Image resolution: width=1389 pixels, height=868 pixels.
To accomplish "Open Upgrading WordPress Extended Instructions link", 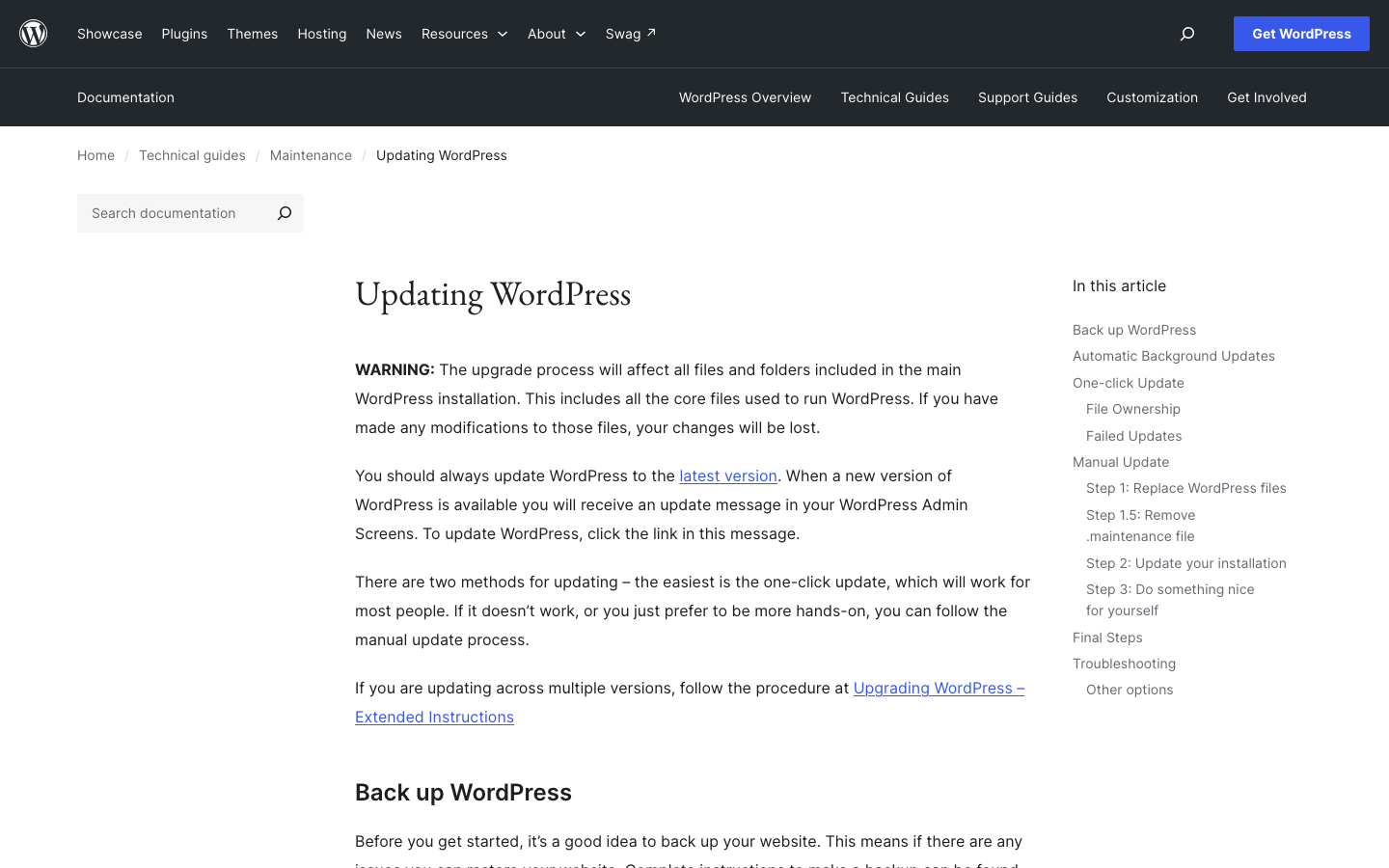I will tap(690, 702).
